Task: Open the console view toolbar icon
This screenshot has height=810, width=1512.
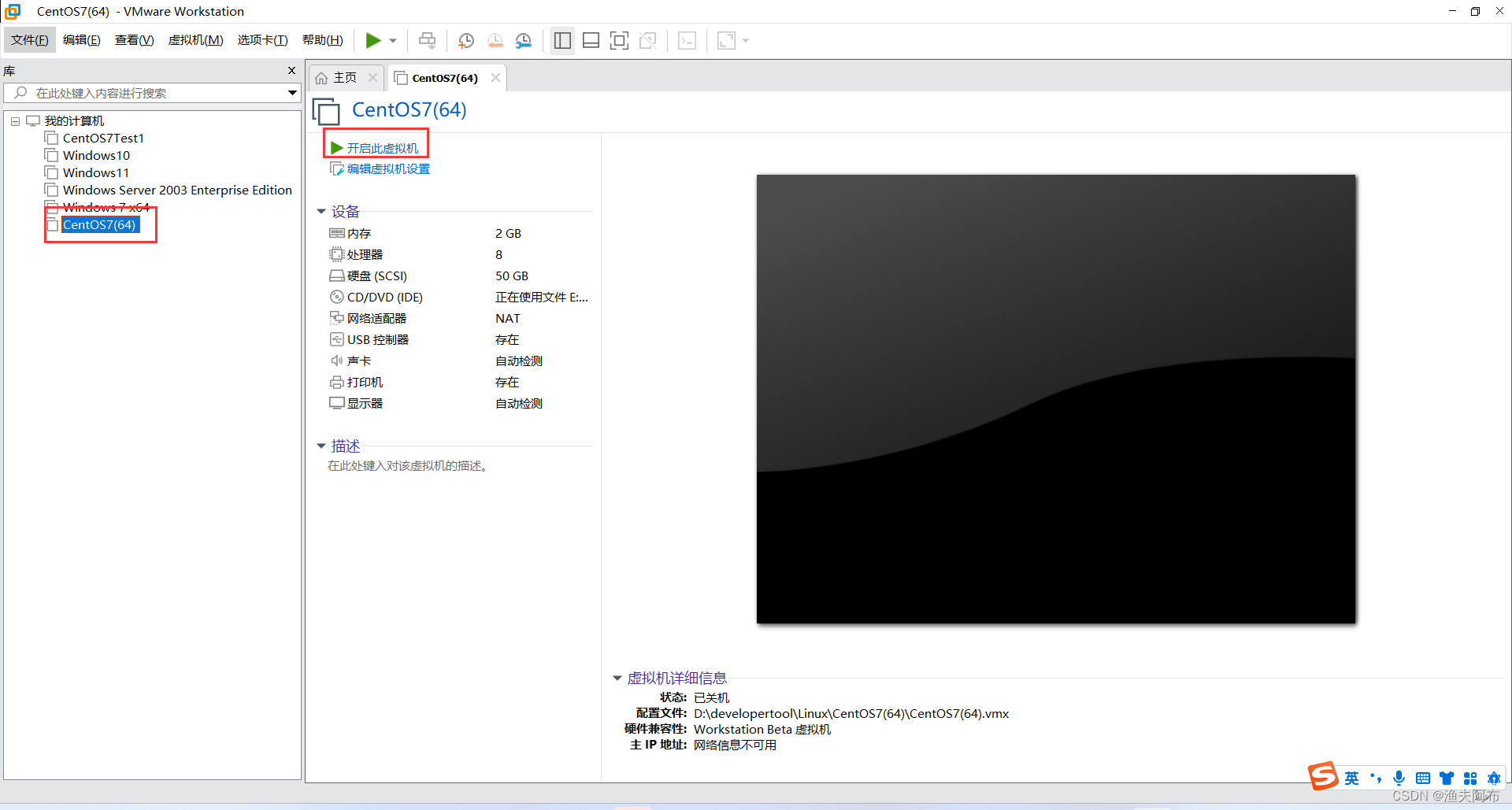Action: click(687, 40)
